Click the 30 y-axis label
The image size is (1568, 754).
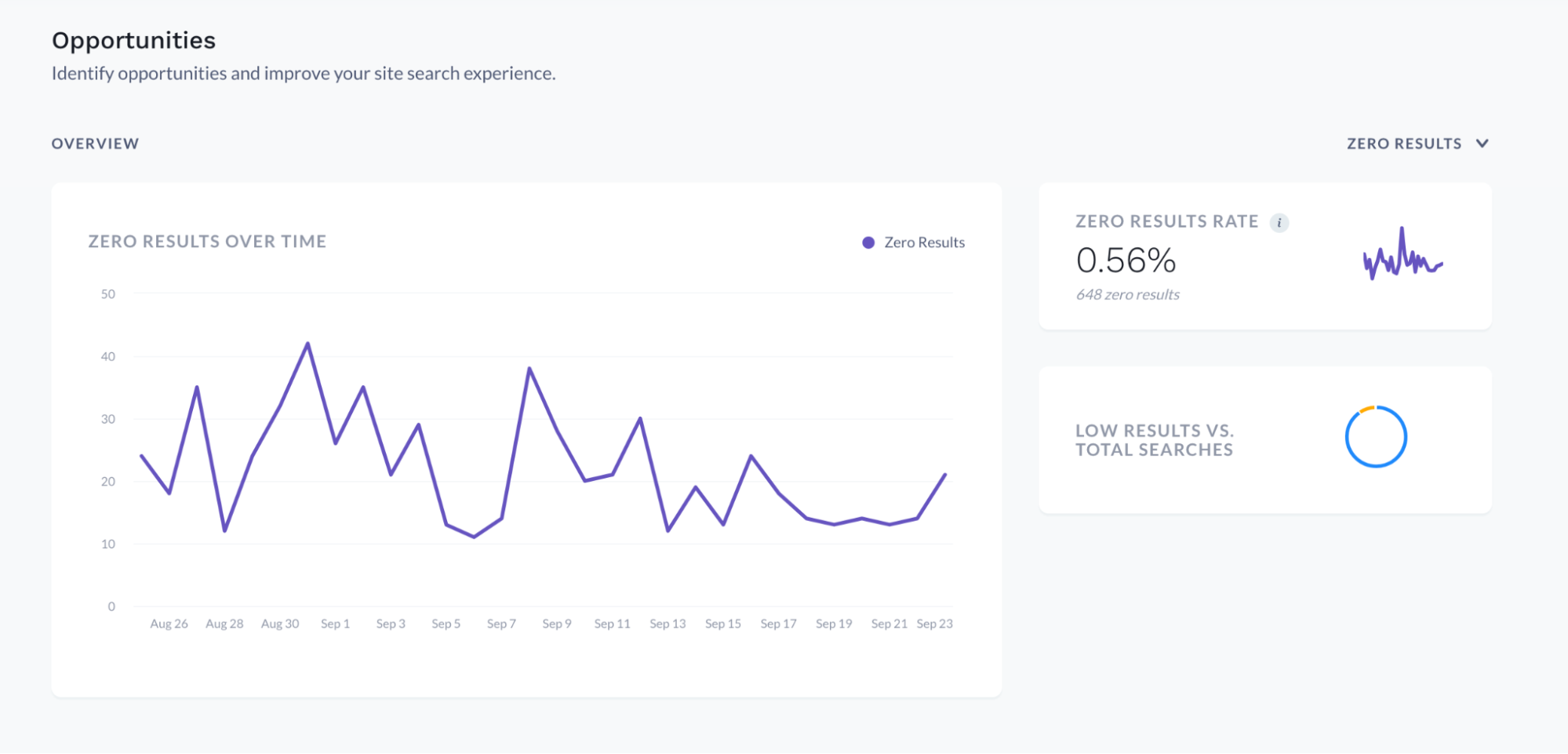pyautogui.click(x=108, y=420)
